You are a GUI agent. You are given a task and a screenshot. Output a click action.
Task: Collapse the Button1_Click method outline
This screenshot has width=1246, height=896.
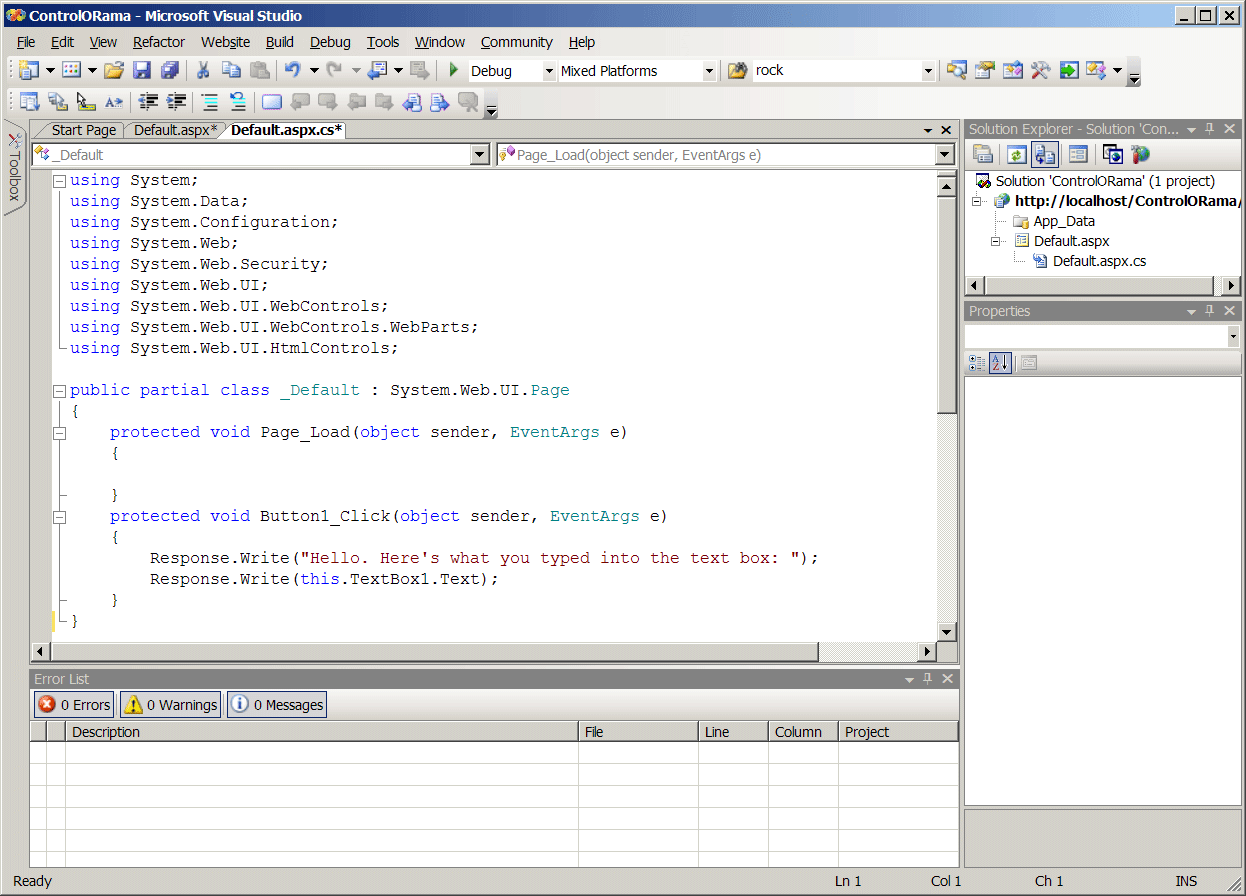59,517
